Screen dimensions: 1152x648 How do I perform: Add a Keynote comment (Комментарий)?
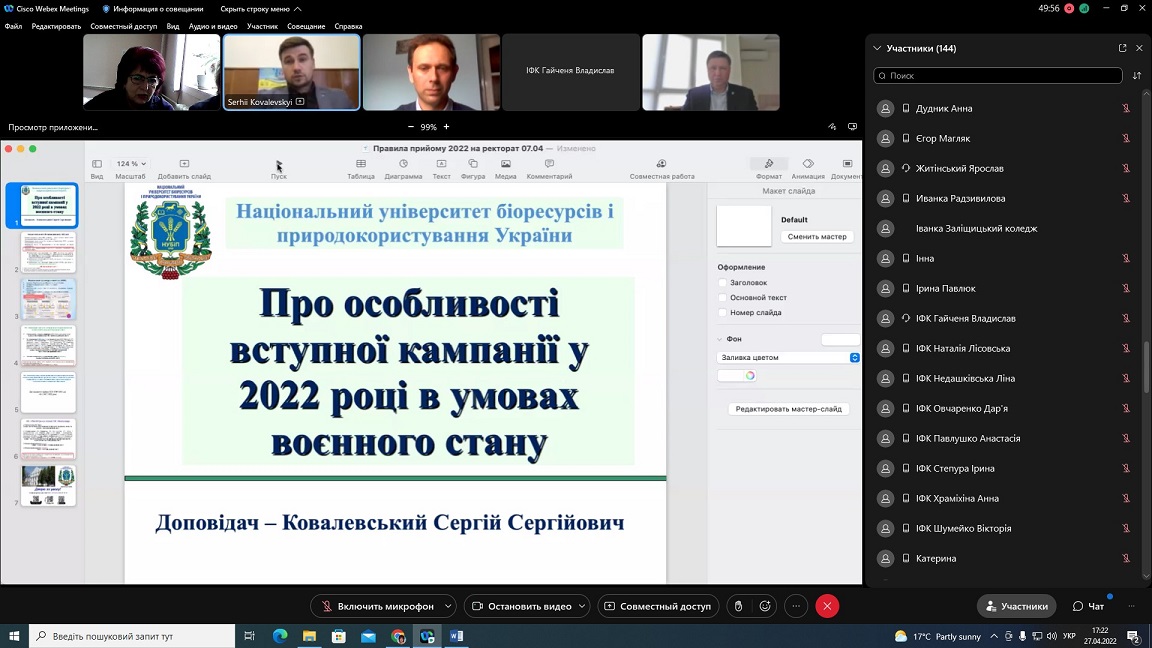(x=550, y=164)
